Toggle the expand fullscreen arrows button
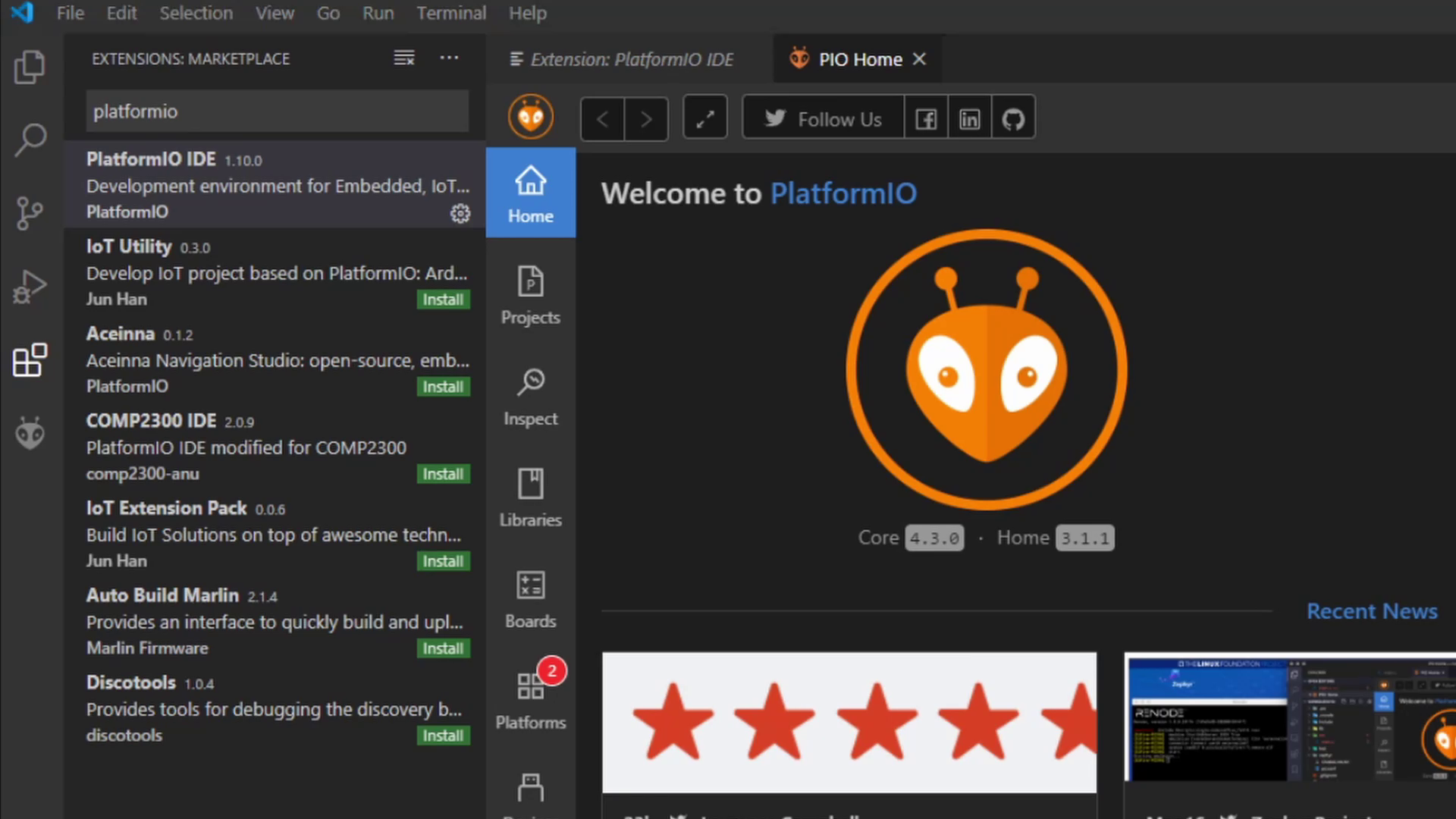This screenshot has width=1456, height=819. tap(705, 119)
